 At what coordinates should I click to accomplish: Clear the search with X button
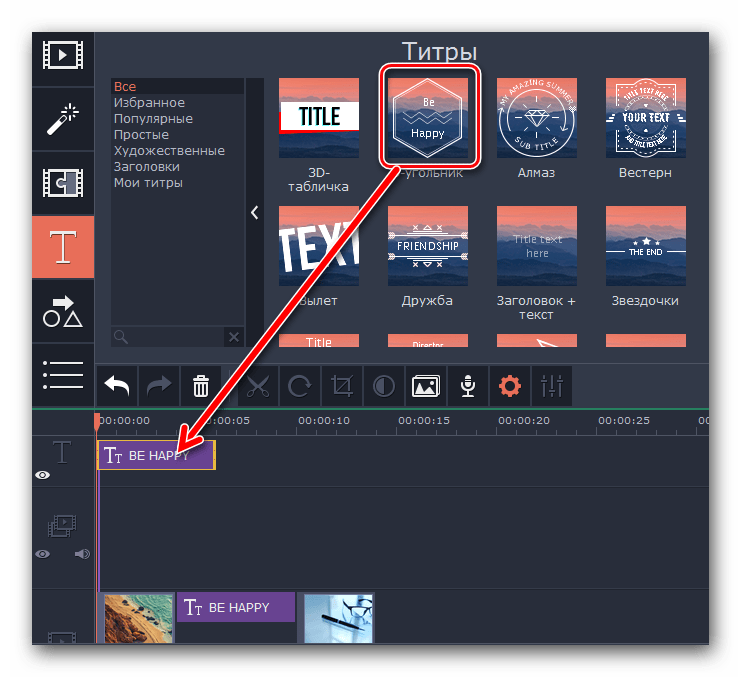tap(234, 337)
